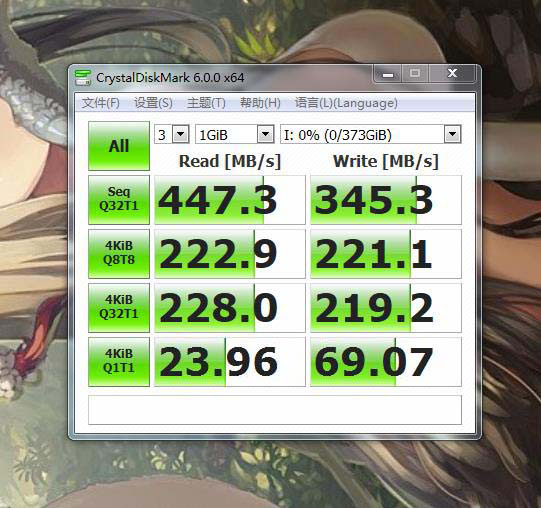The width and height of the screenshot is (541, 508).
Task: Open the 文件(F) menu
Action: [100, 103]
